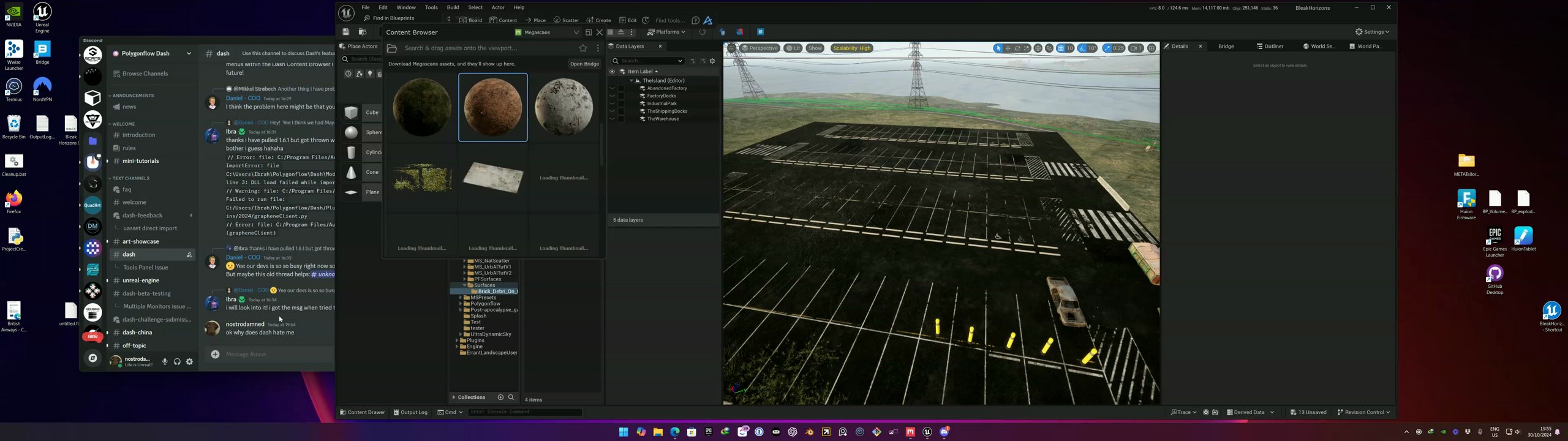This screenshot has height=441, width=1568.
Task: Open the viewport hamburger options menu
Action: 731,48
